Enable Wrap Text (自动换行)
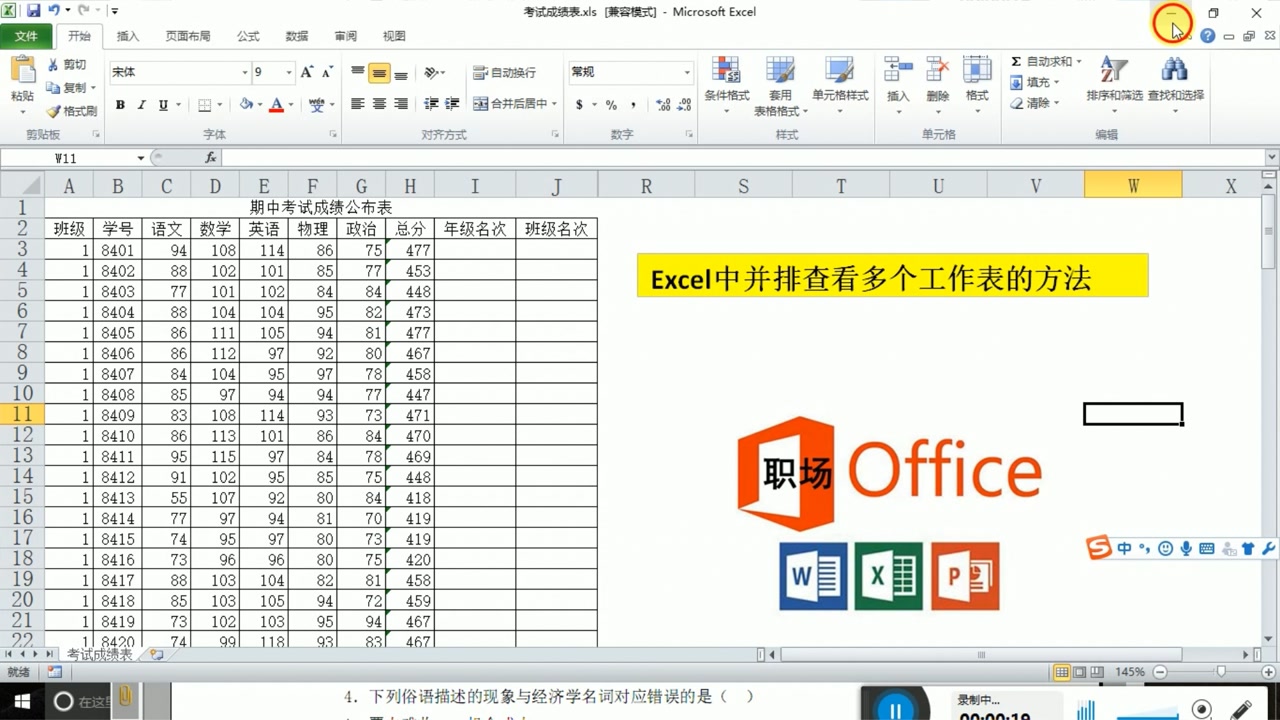This screenshot has height=720, width=1280. 505,73
